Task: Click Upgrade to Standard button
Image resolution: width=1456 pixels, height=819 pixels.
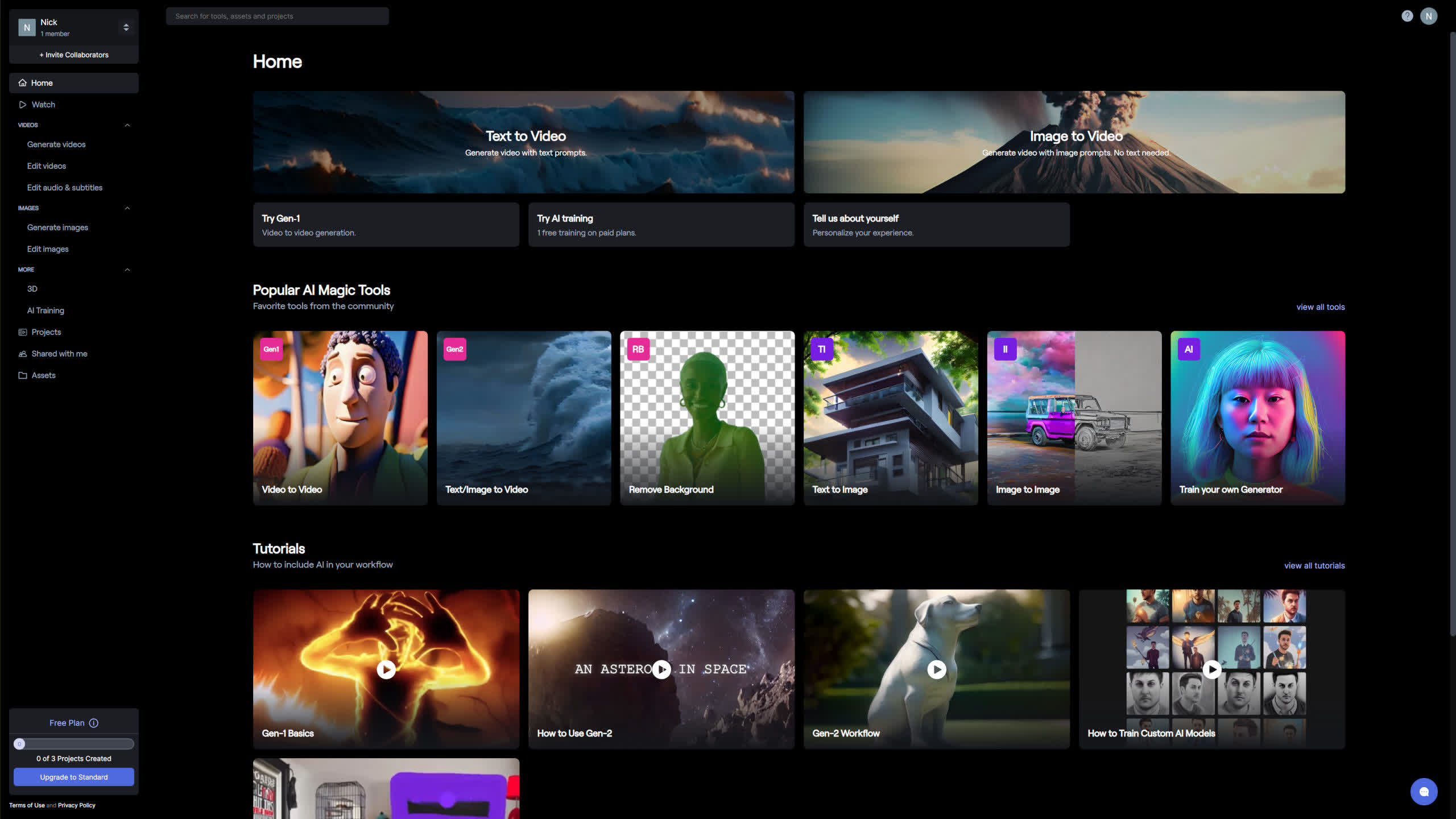Action: [74, 777]
